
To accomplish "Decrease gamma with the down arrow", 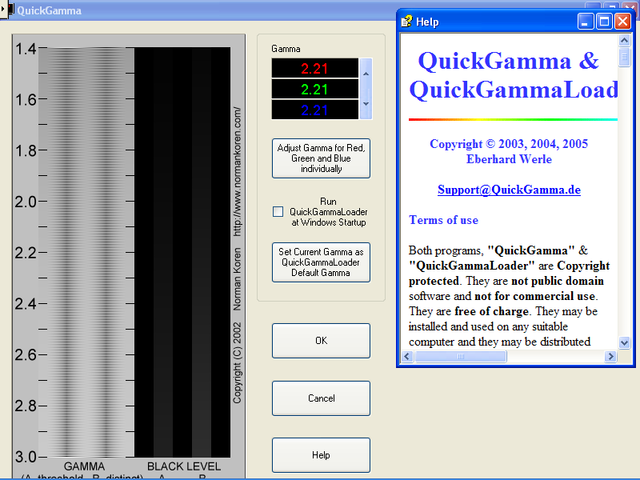I will pos(366,104).
